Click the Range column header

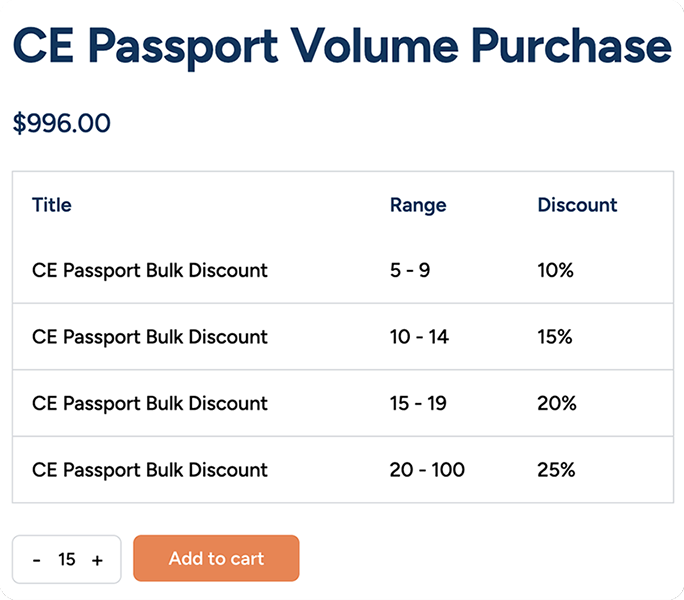(x=418, y=205)
